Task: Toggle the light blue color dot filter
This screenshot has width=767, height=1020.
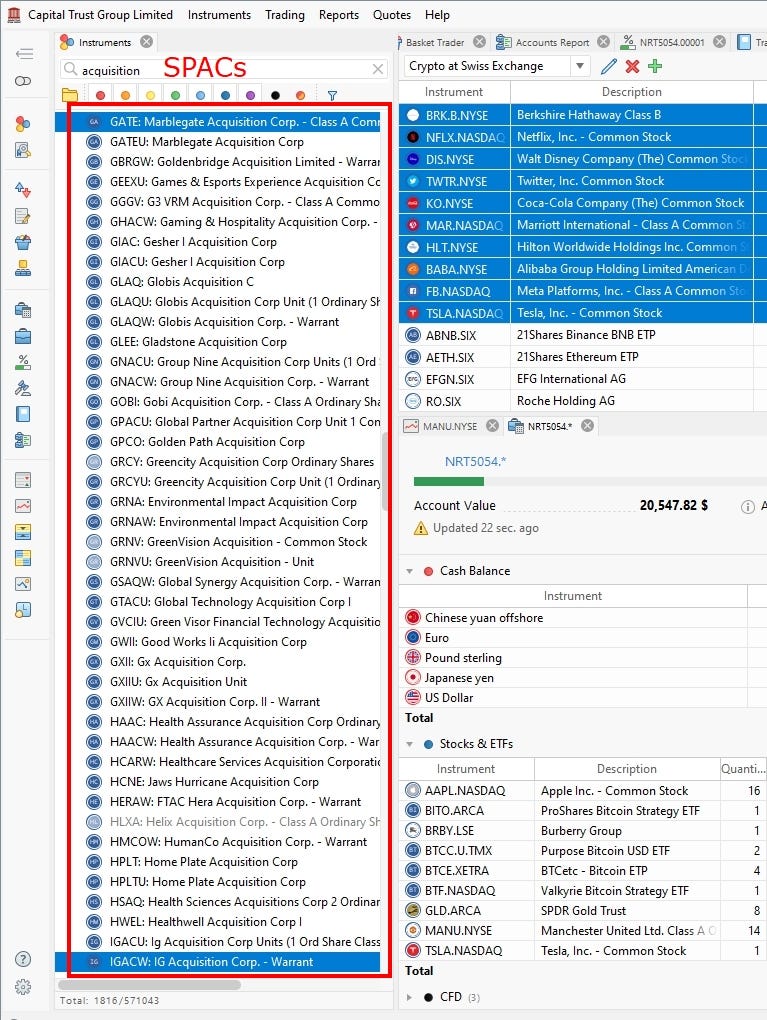Action: click(x=200, y=96)
